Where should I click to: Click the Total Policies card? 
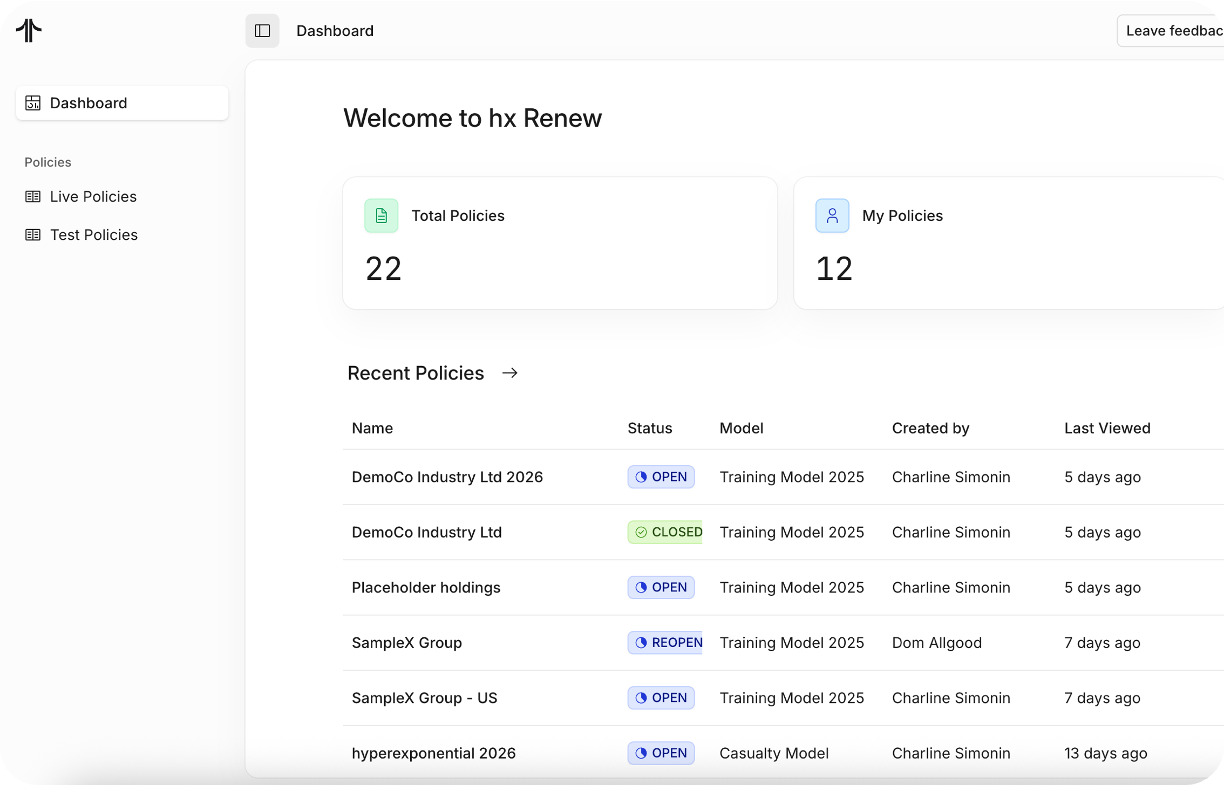559,243
